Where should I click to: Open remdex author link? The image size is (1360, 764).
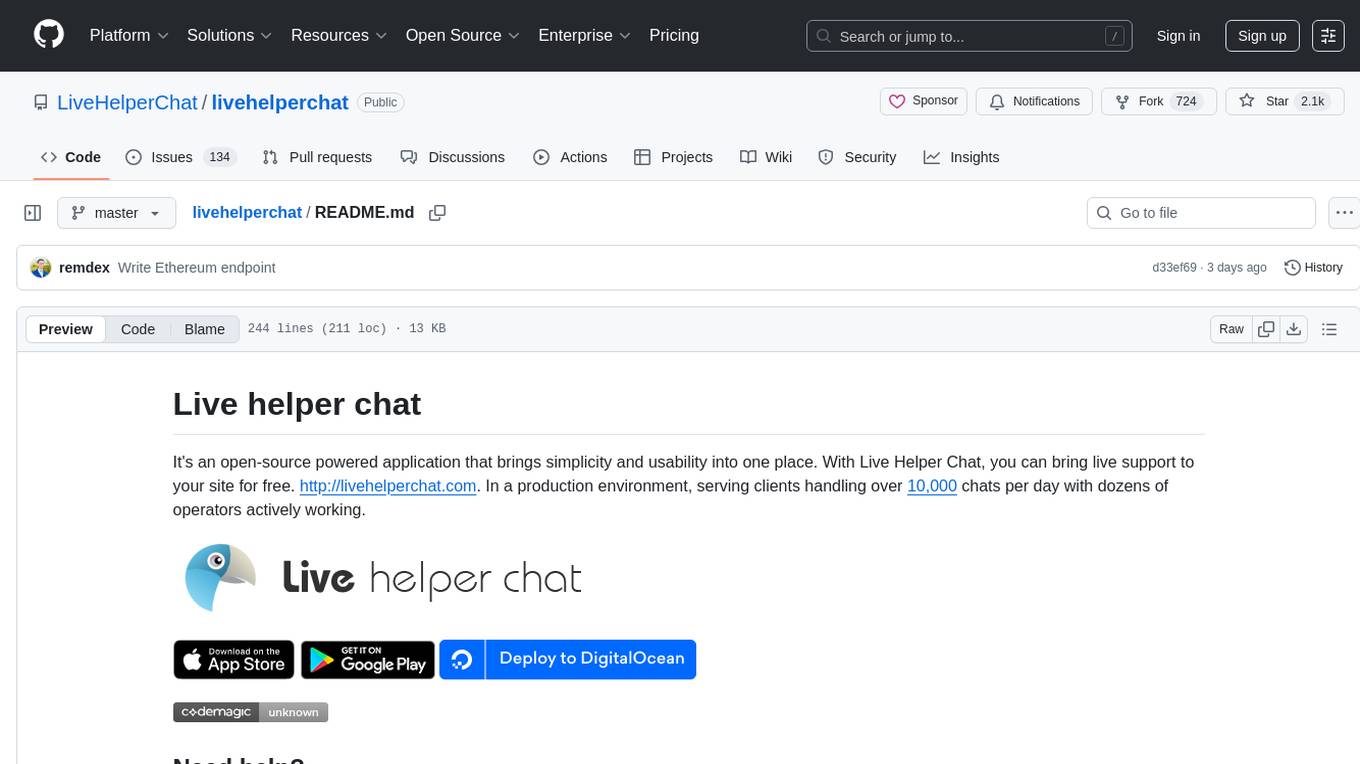coord(84,267)
